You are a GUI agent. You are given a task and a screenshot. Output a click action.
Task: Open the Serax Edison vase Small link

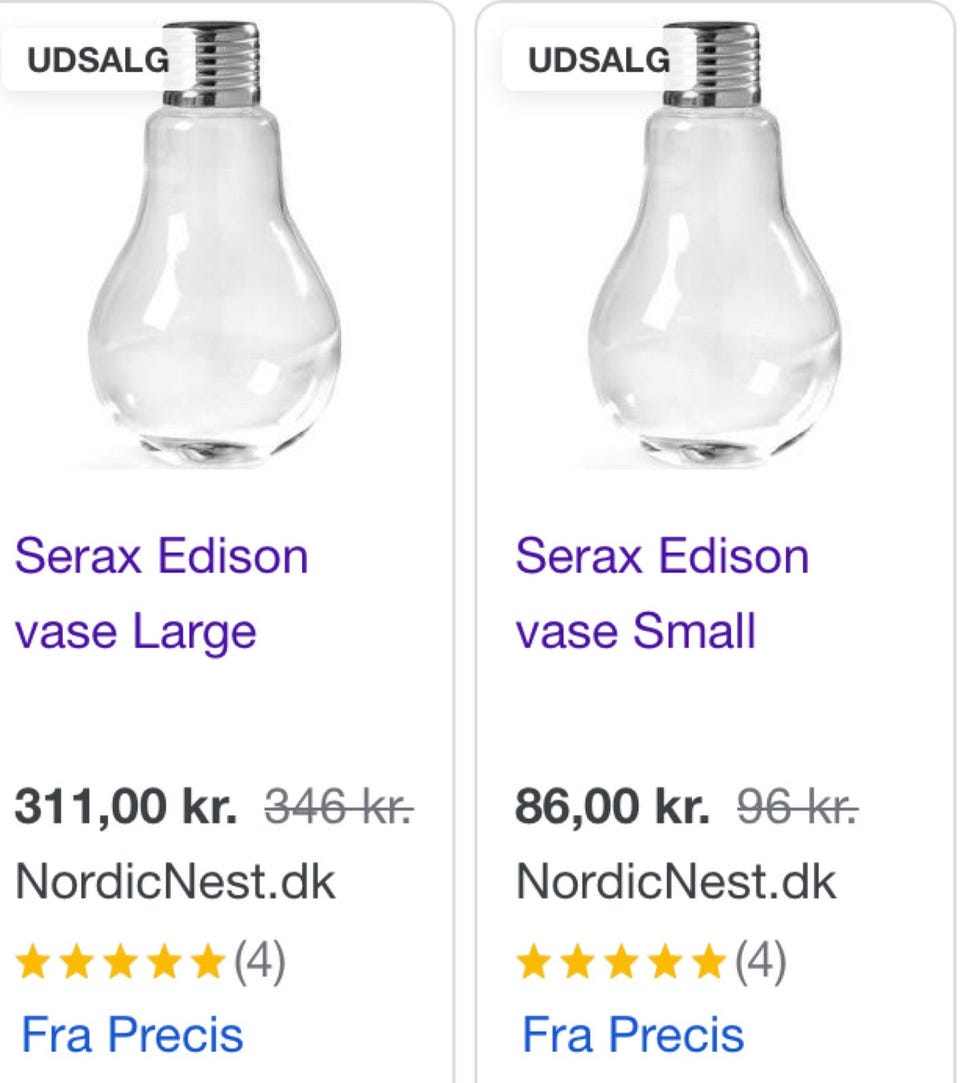coord(661,593)
